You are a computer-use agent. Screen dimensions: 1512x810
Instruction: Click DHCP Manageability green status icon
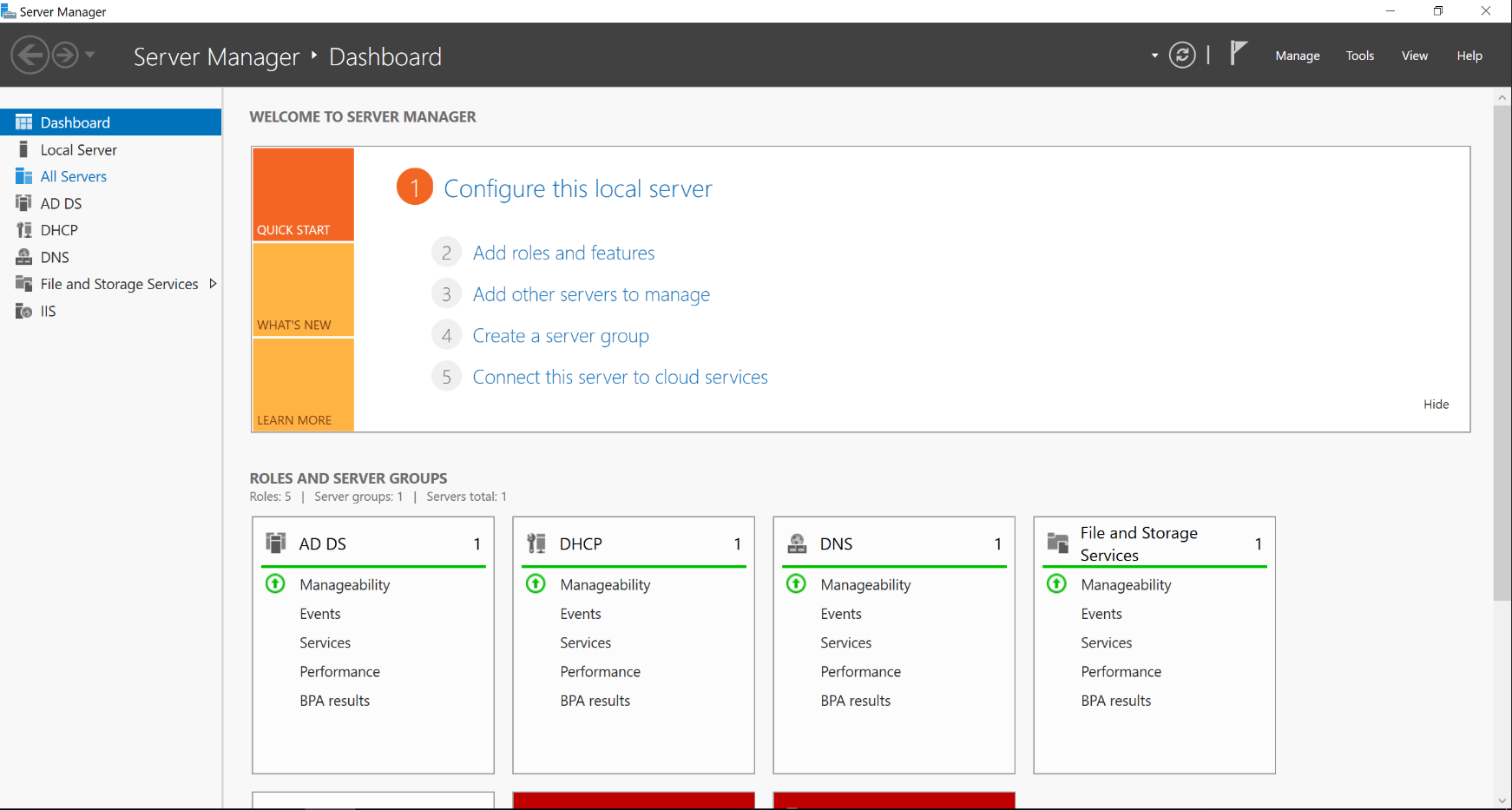[x=536, y=583]
